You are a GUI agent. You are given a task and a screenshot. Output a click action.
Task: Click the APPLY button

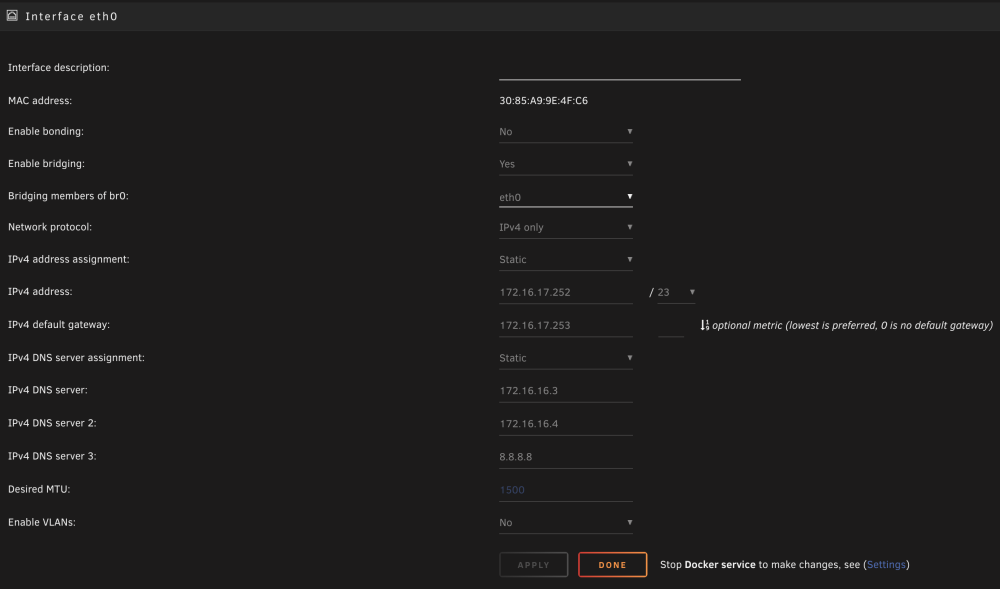coord(534,565)
